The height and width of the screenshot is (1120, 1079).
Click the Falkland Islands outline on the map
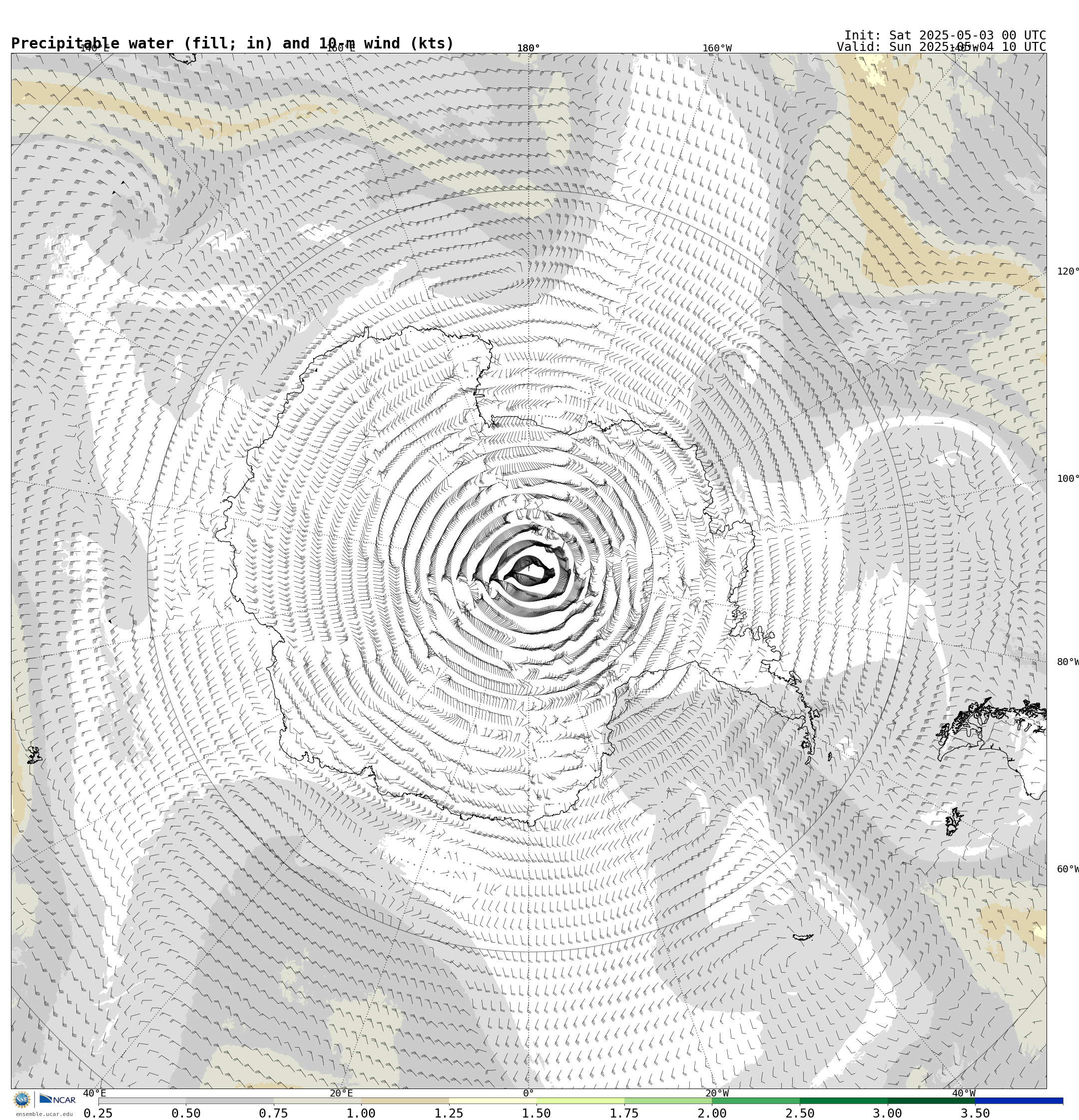point(954,821)
